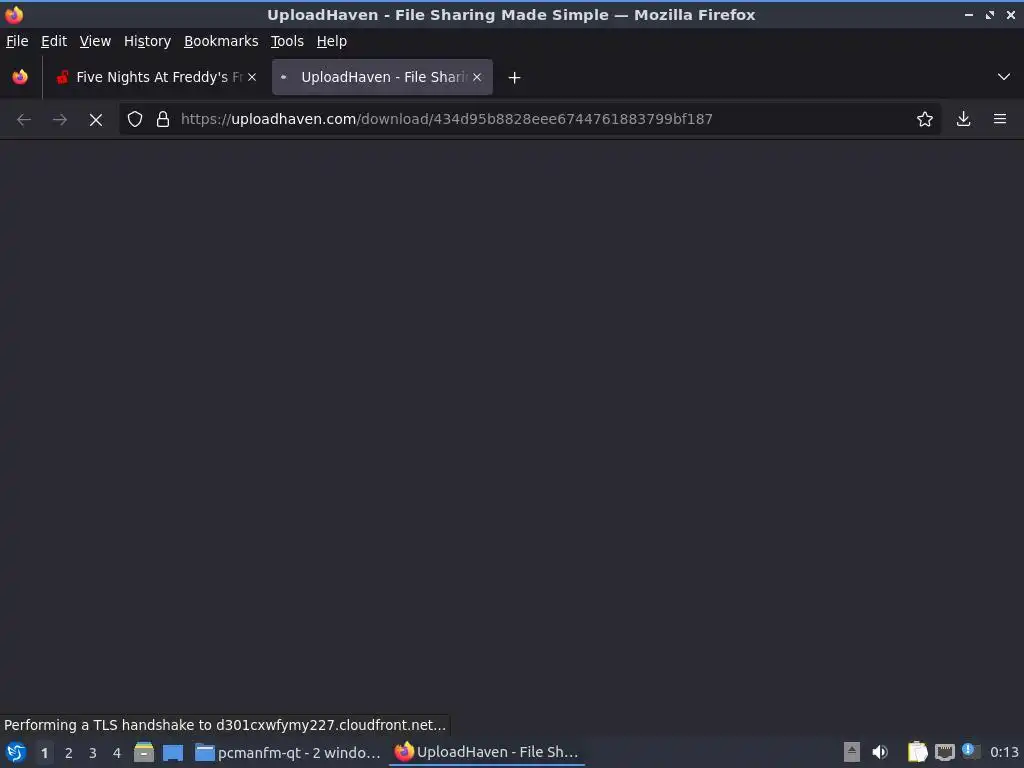
Task: Go forward one page
Action: point(60,120)
